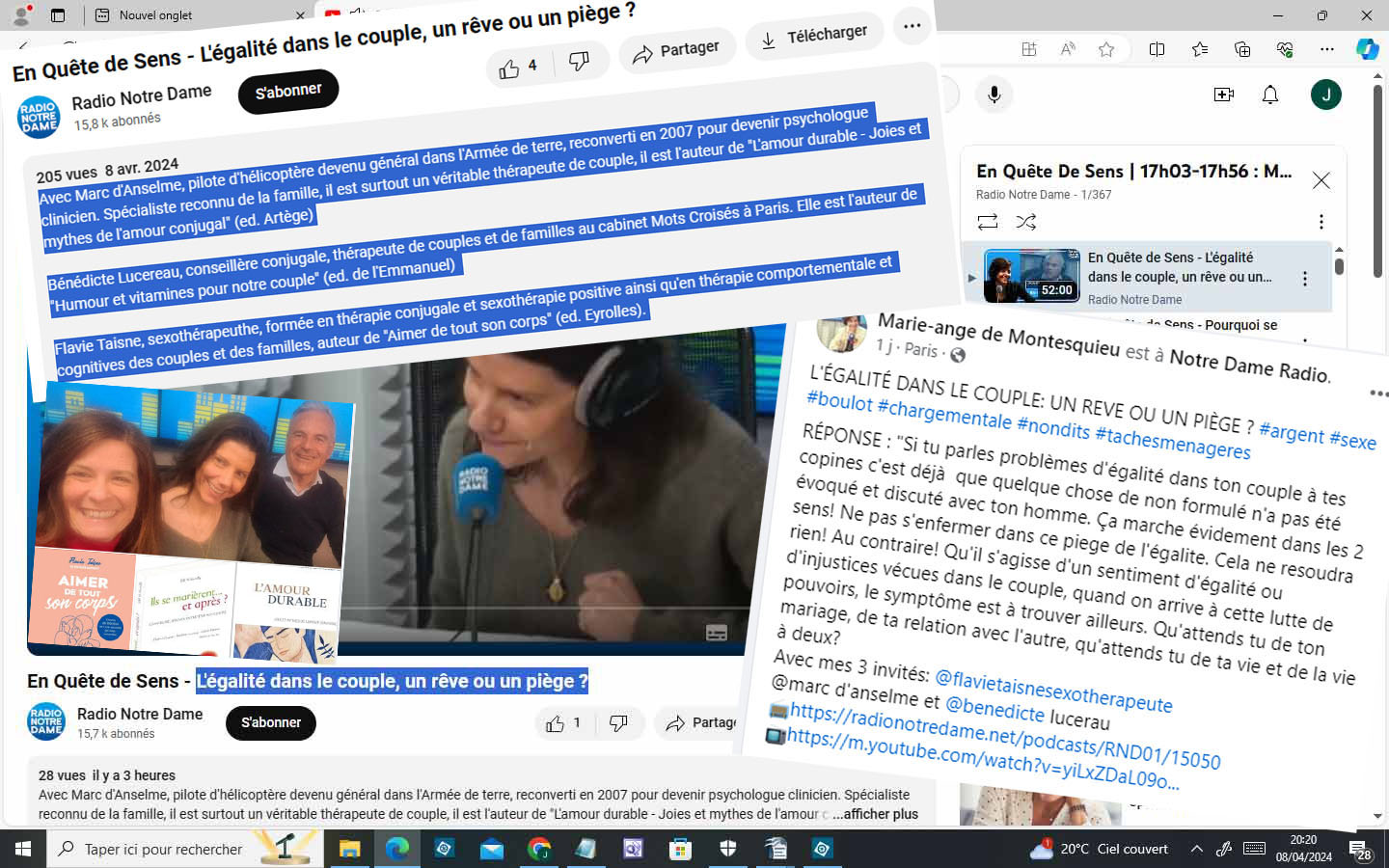The image size is (1389, 868).
Task: Dislike the video beside the 1 like count
Action: [619, 723]
